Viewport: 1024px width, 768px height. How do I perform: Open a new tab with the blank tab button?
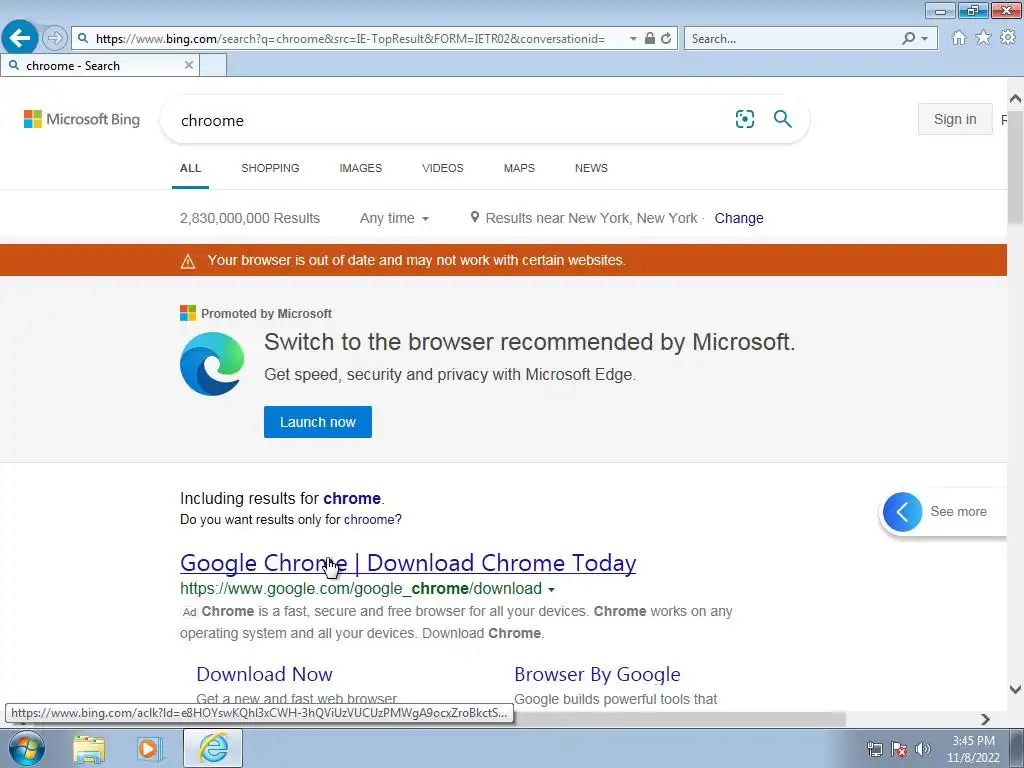(213, 65)
